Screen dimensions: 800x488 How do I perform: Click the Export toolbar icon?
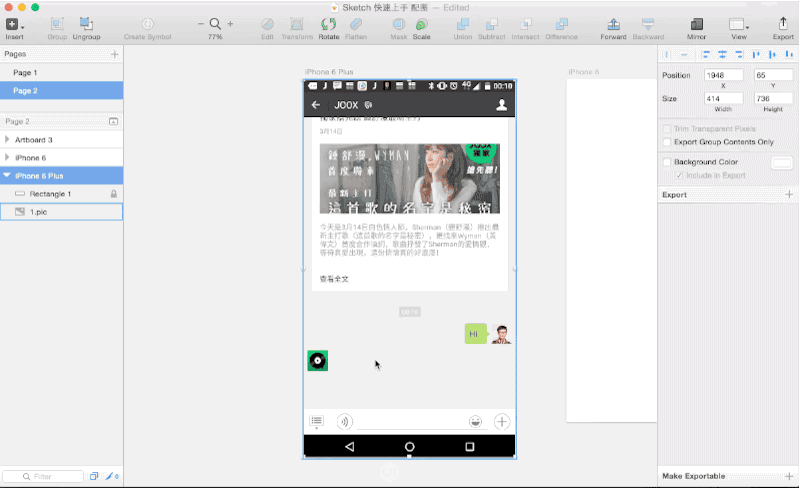point(783,23)
